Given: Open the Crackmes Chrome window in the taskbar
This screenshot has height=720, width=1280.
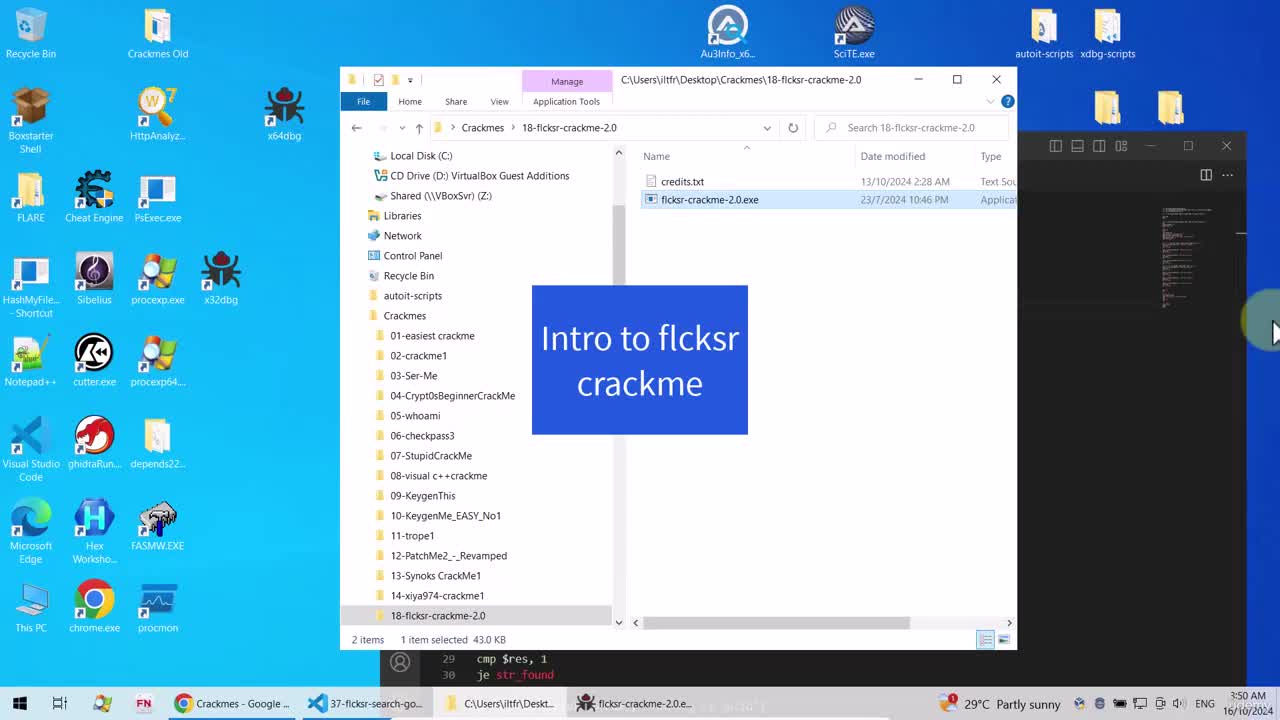Looking at the screenshot, I should 233,704.
